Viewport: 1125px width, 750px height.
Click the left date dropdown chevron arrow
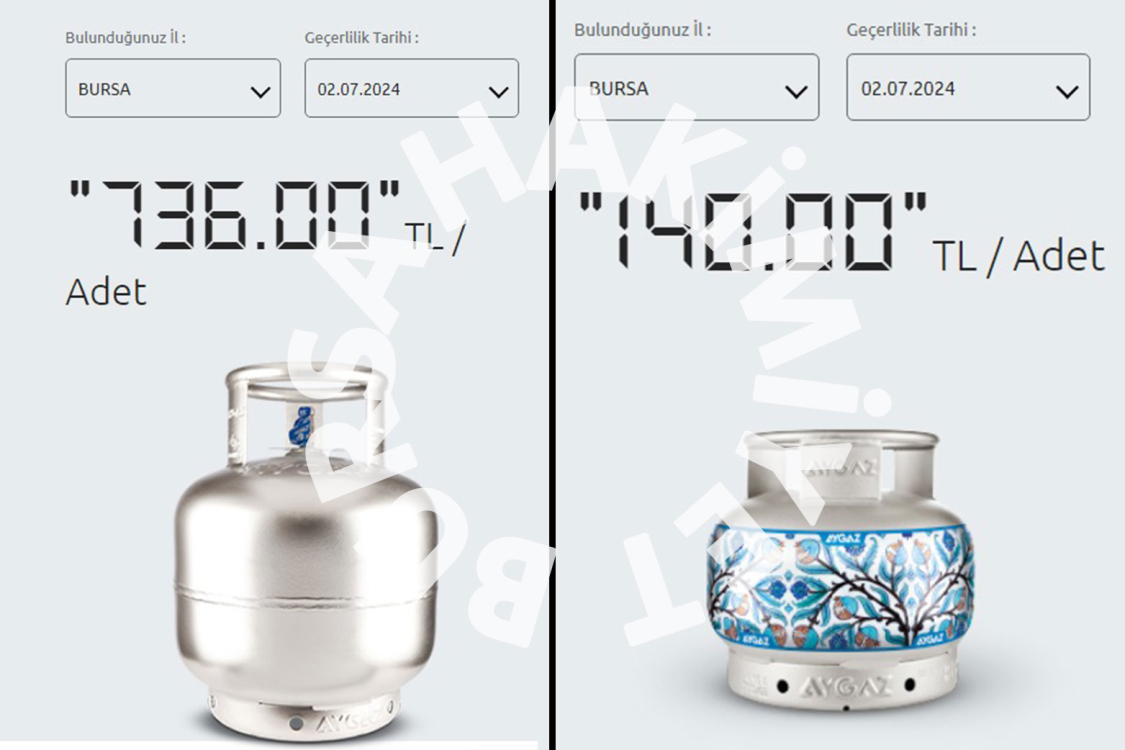(499, 92)
